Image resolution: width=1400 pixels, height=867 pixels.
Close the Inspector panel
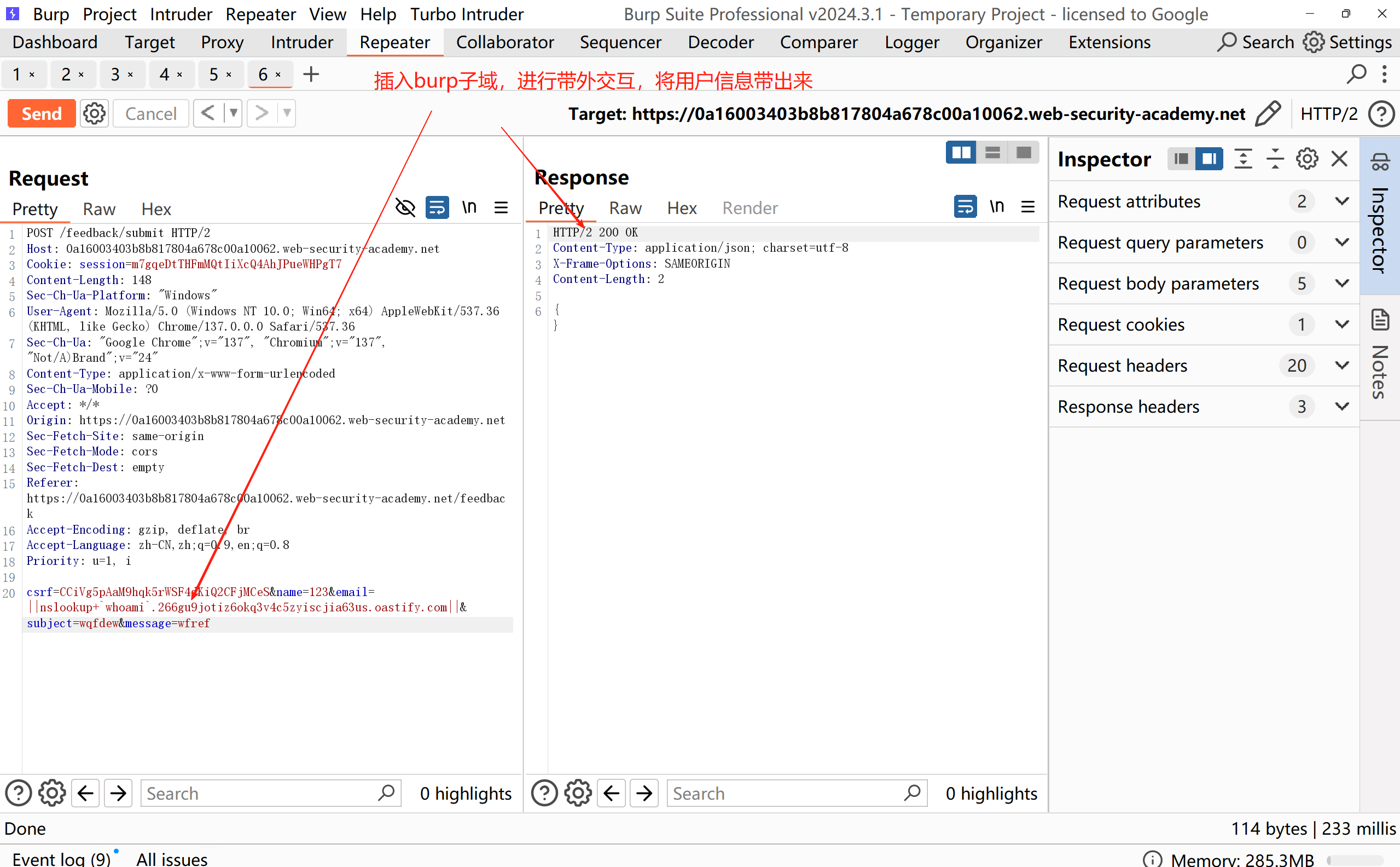[x=1339, y=159]
